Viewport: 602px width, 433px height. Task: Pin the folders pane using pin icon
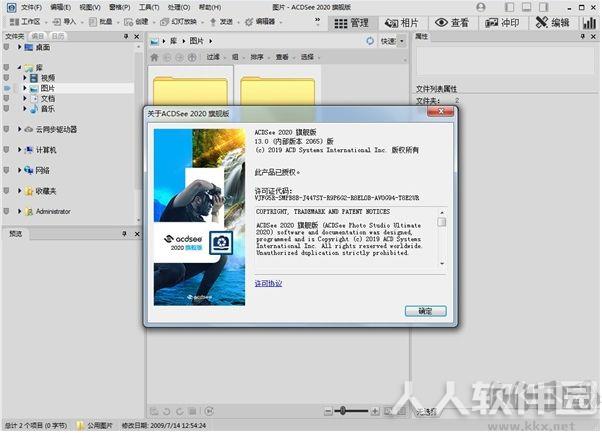[126, 36]
